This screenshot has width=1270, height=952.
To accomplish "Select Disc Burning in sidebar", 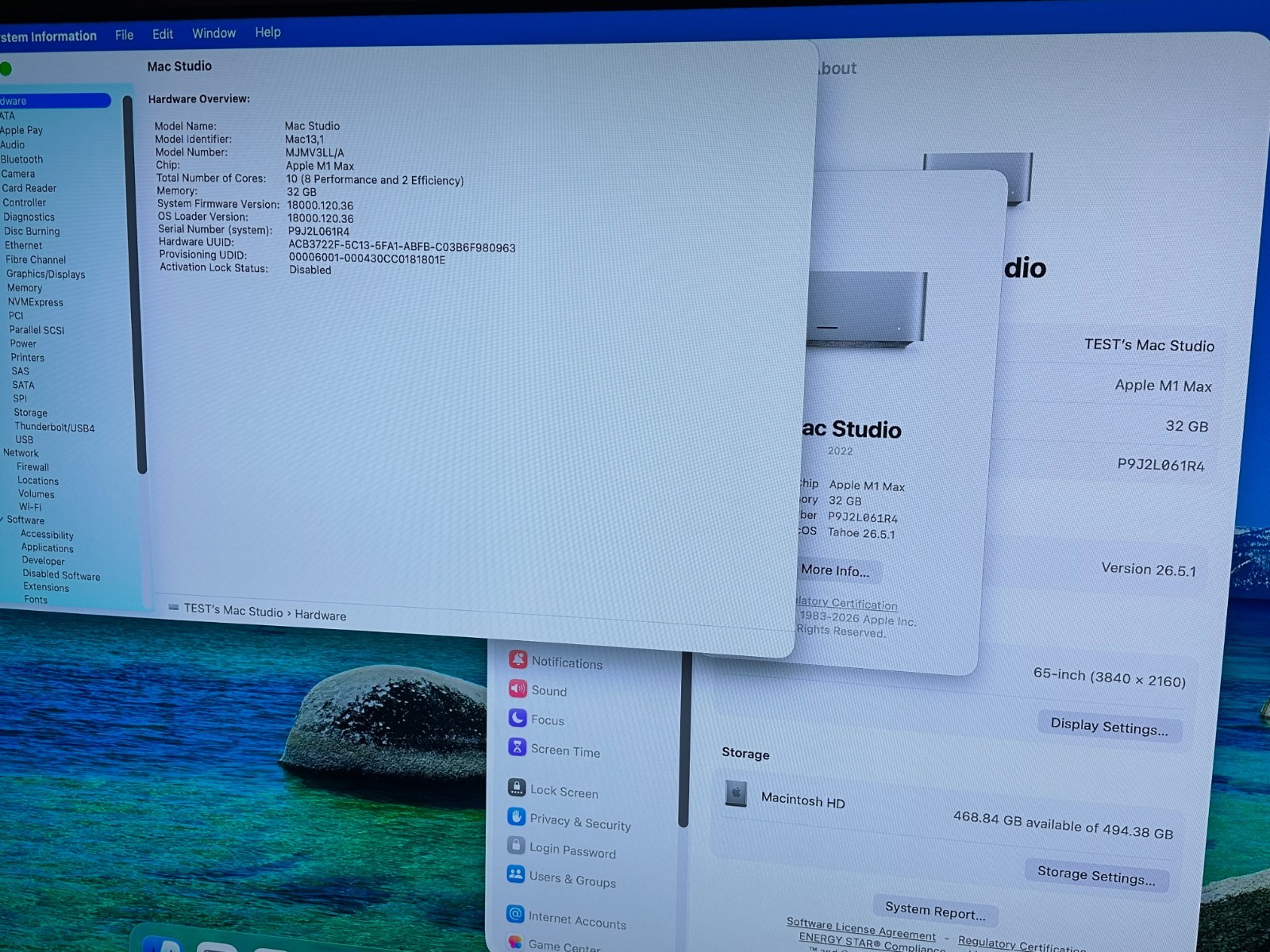I will coord(32,231).
